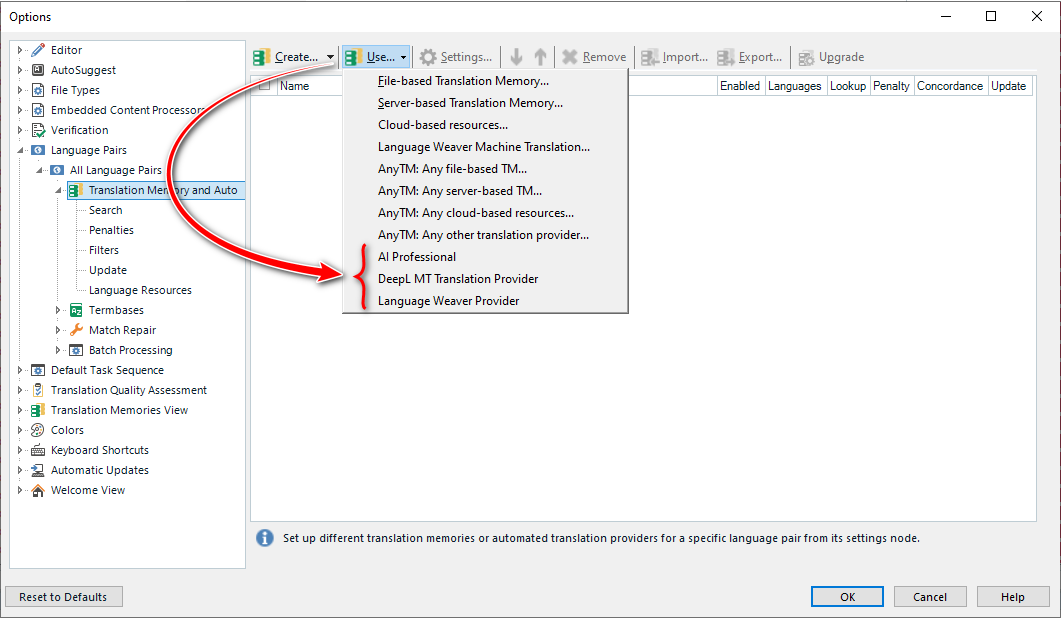Choose AnyTM: Any server-based TM
The image size is (1061, 618).
(485, 191)
